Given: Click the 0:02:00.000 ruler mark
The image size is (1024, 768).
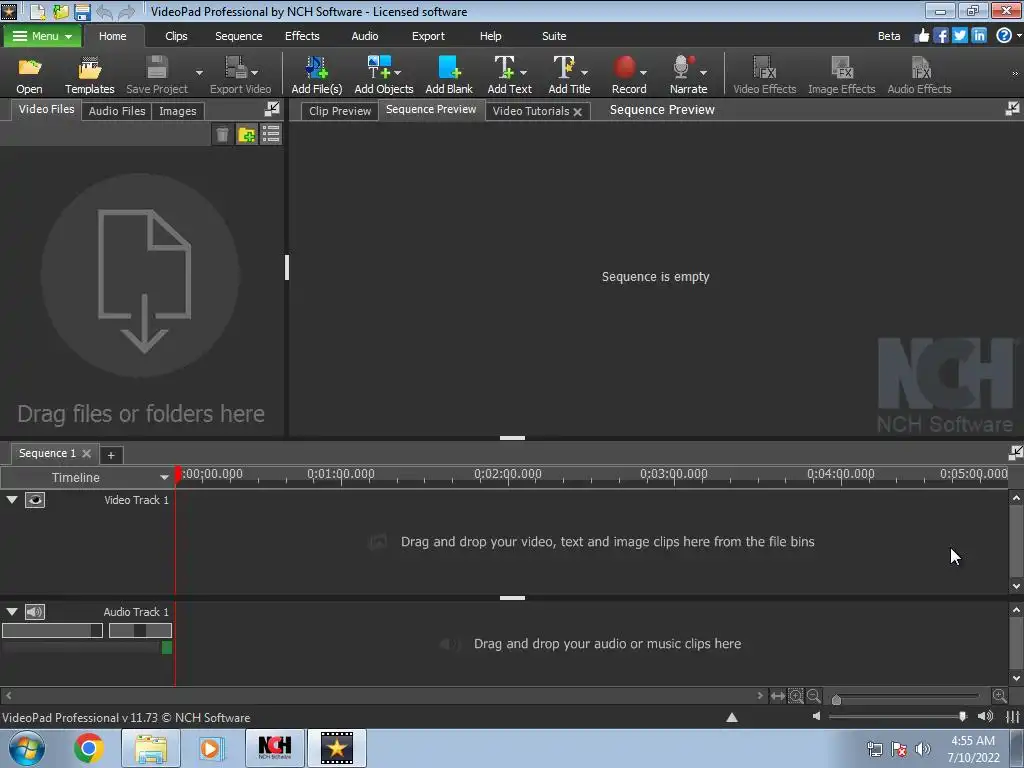Looking at the screenshot, I should (x=507, y=474).
